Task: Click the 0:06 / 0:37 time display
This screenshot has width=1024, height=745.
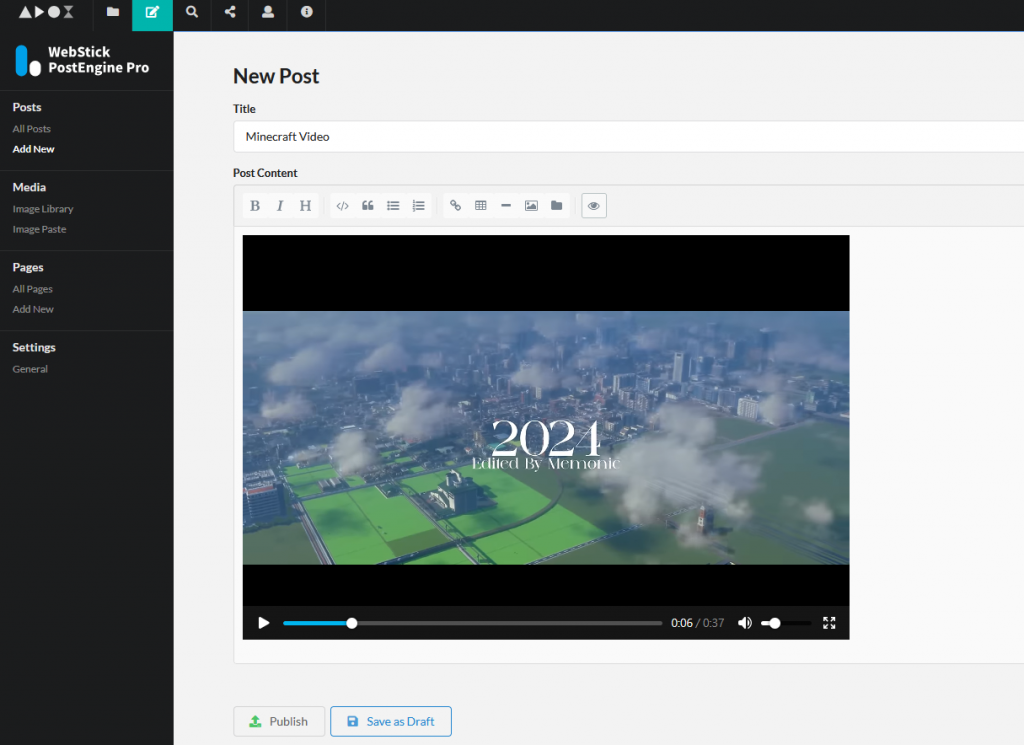Action: pyautogui.click(x=697, y=623)
